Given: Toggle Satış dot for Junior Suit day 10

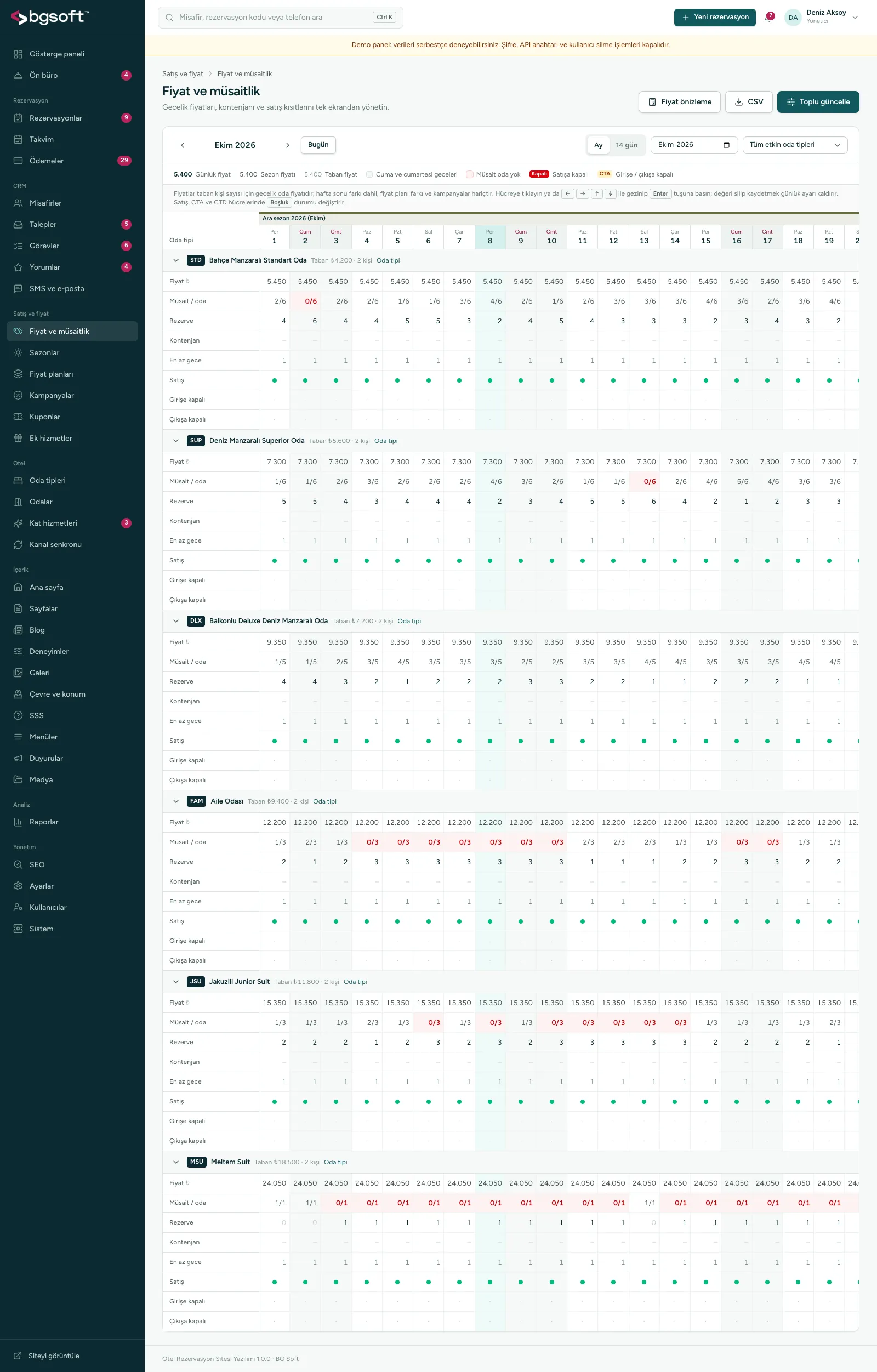Looking at the screenshot, I should click(x=551, y=1101).
